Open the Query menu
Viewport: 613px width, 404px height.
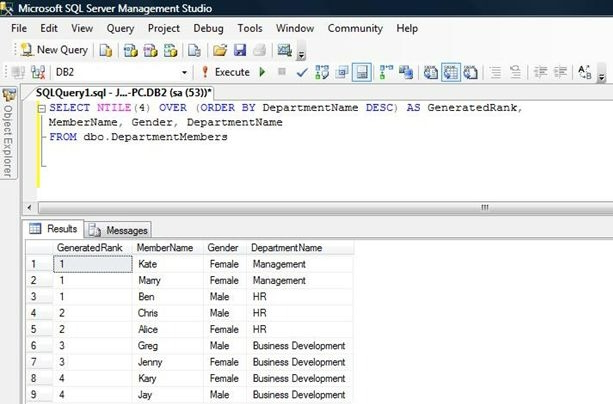coord(120,28)
